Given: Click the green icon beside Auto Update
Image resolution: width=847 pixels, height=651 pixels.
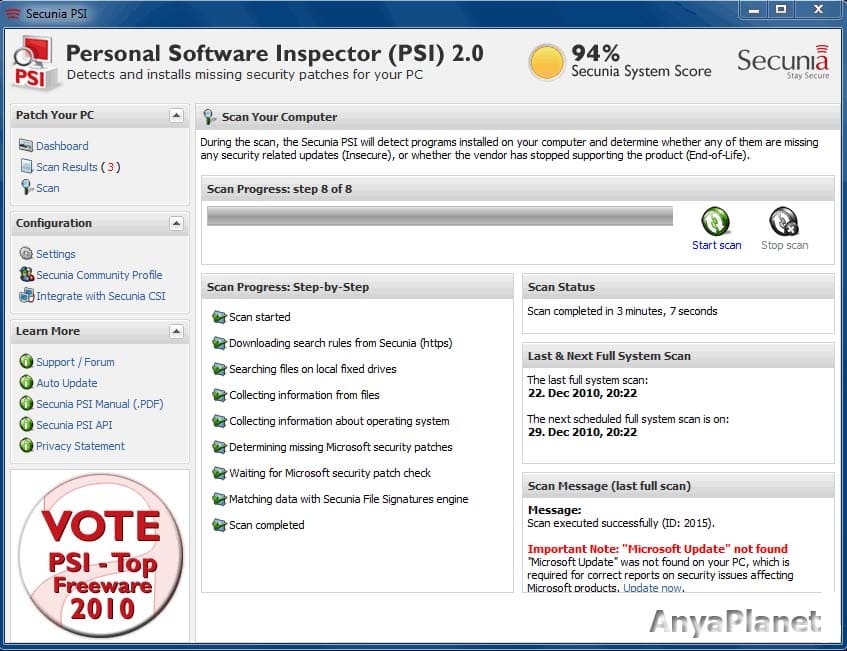Looking at the screenshot, I should pos(26,382).
